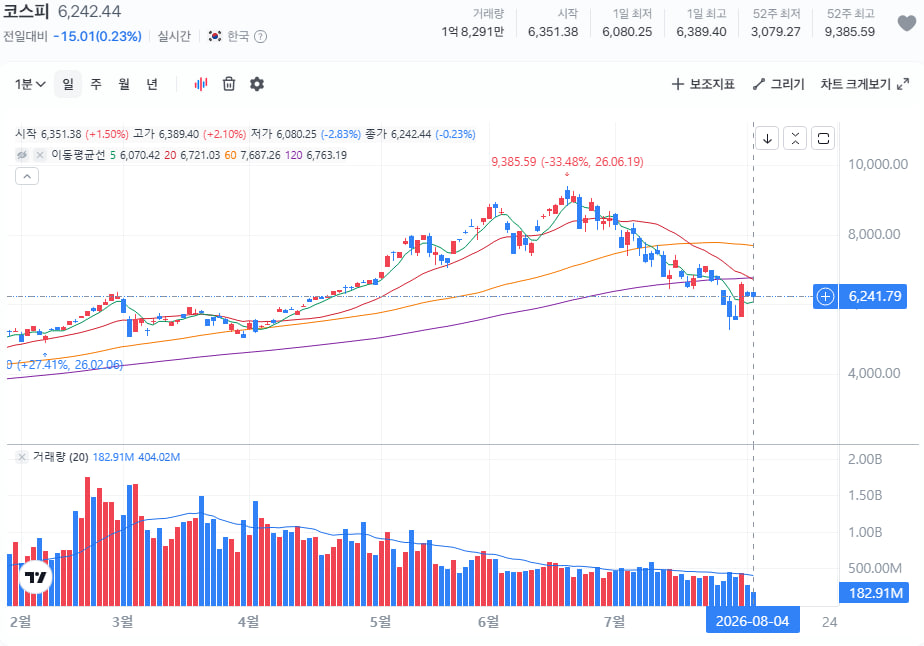Click the -15.01(0.23%) change value

[97, 37]
